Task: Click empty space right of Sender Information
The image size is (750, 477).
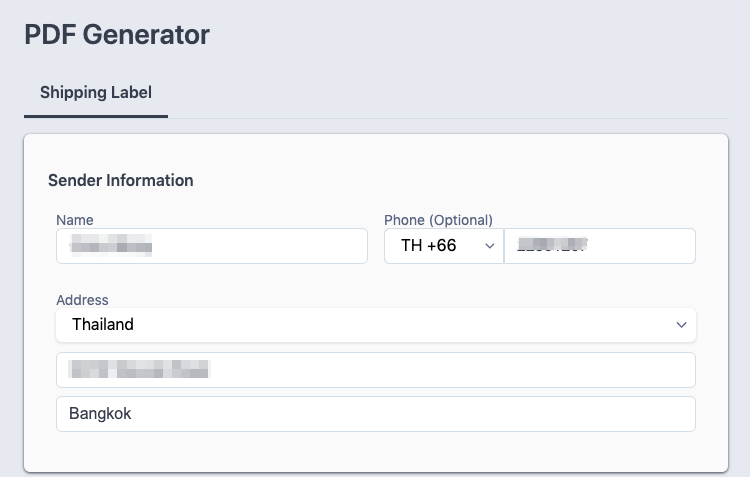Action: [x=450, y=180]
